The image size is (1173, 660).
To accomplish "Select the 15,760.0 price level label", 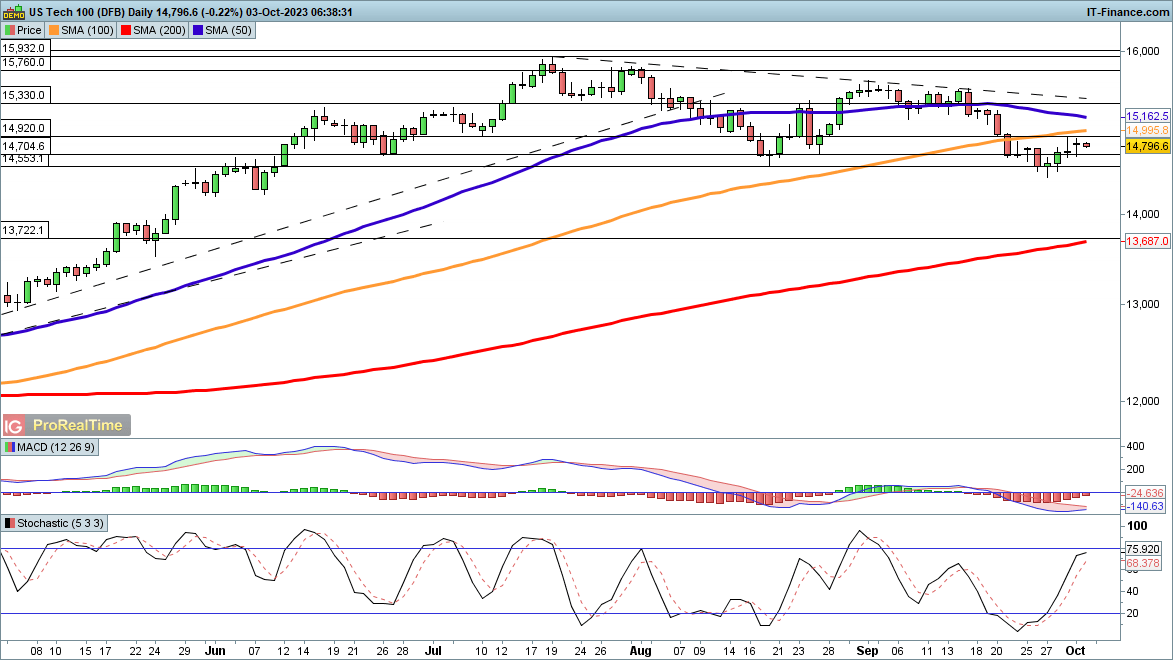I will (x=23, y=63).
